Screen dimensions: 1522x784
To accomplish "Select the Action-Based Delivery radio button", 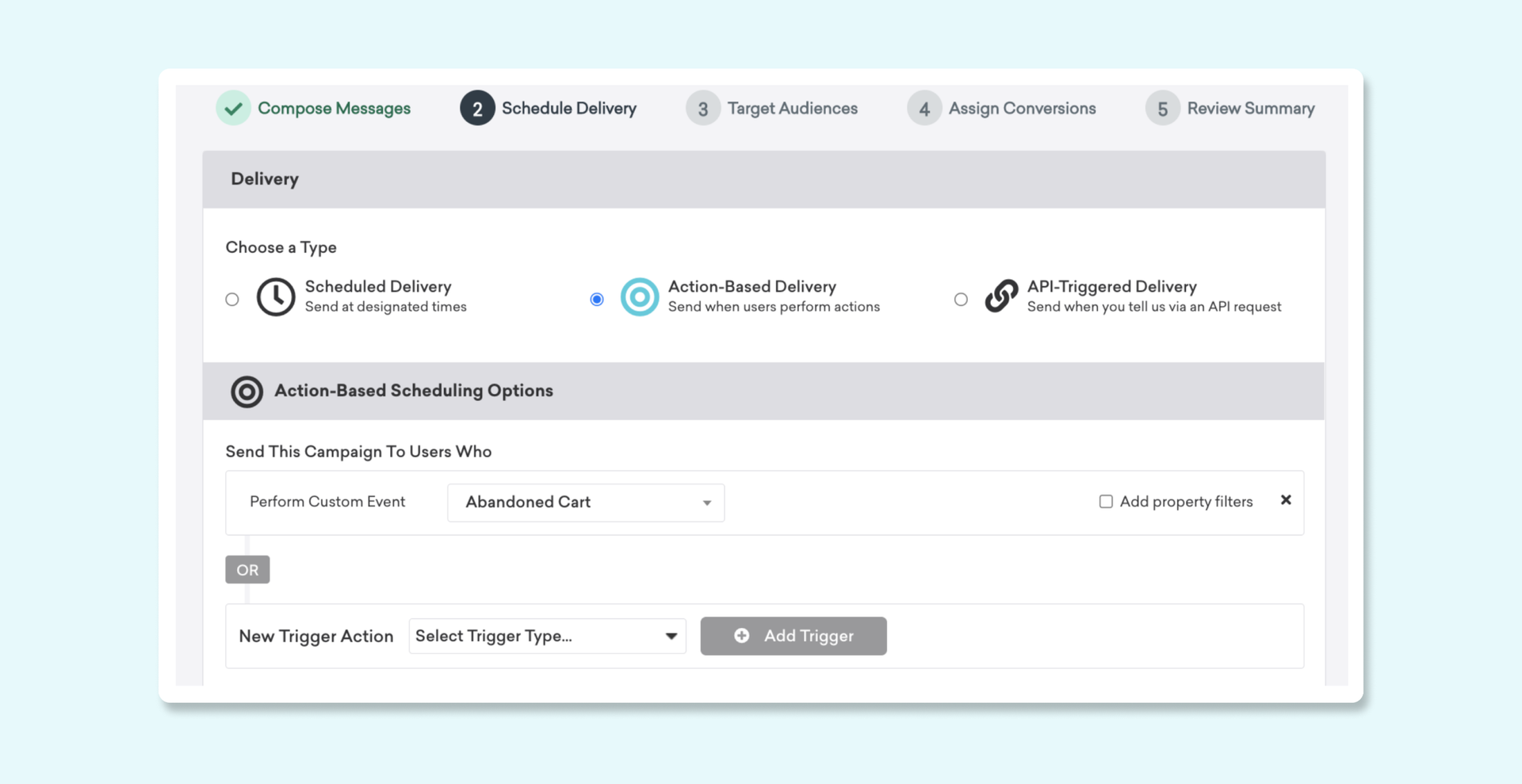I will coord(597,300).
